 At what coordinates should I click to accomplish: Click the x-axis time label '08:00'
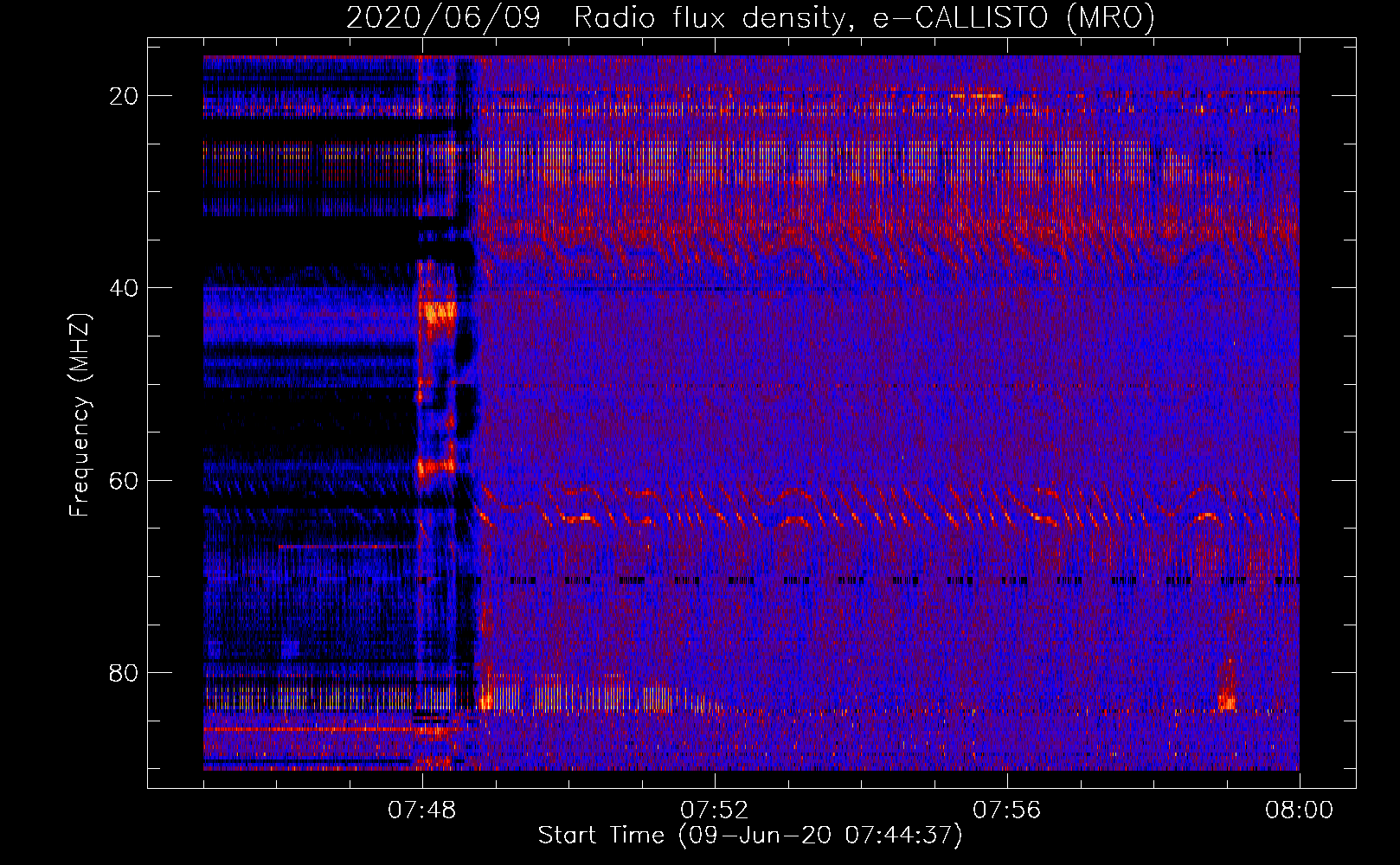pos(1300,811)
